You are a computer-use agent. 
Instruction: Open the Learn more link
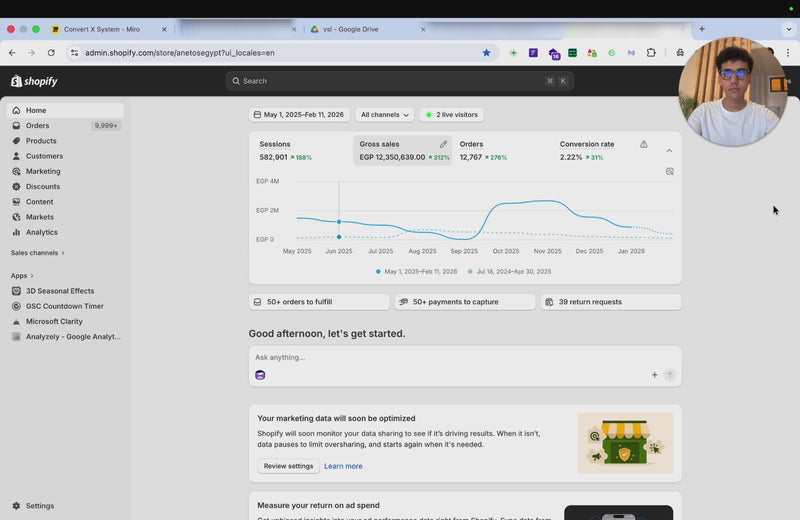[x=343, y=466]
